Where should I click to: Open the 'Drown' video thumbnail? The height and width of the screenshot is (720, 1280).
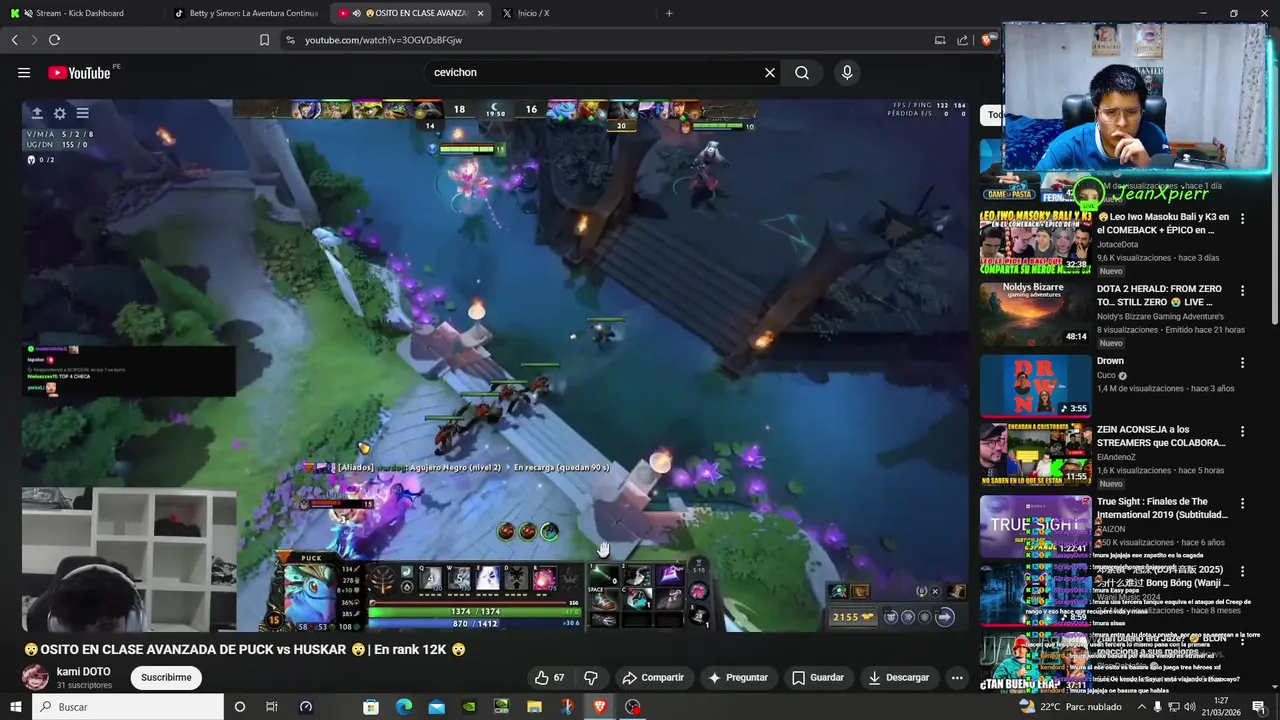[1035, 386]
